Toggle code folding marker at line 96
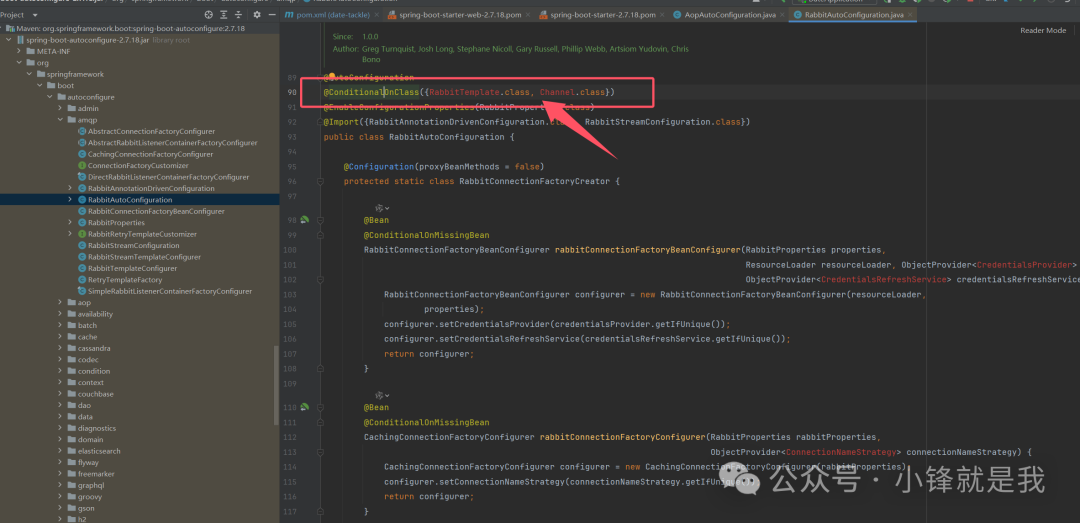The height and width of the screenshot is (523, 1080). pos(320,182)
